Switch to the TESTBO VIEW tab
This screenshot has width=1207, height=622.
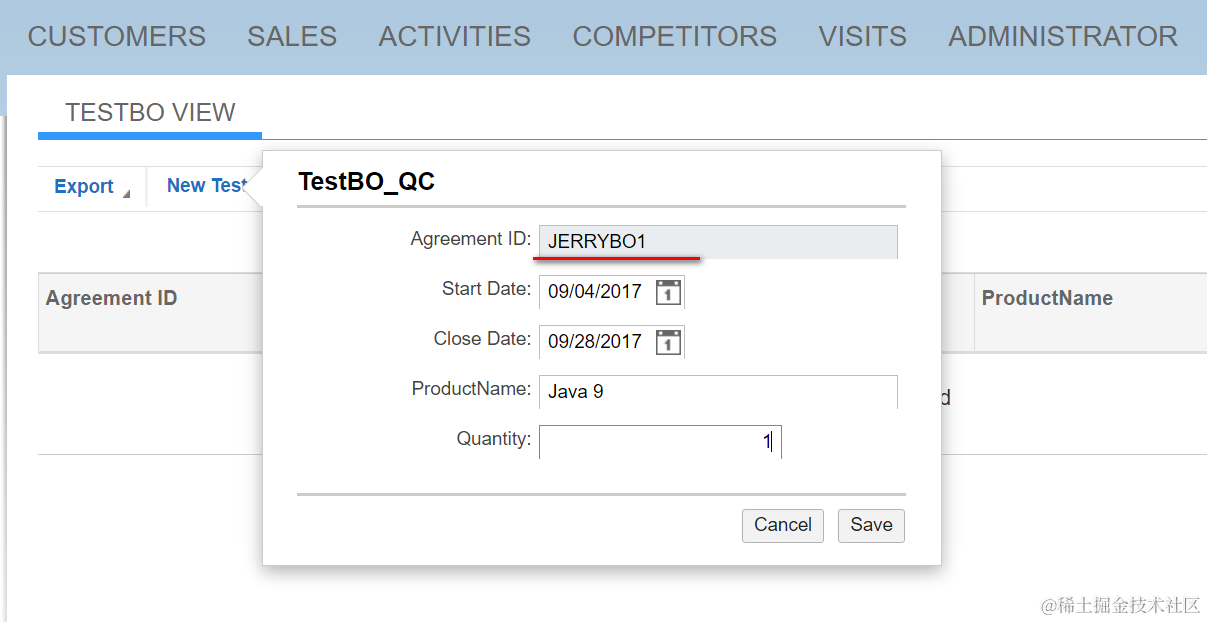[x=150, y=113]
